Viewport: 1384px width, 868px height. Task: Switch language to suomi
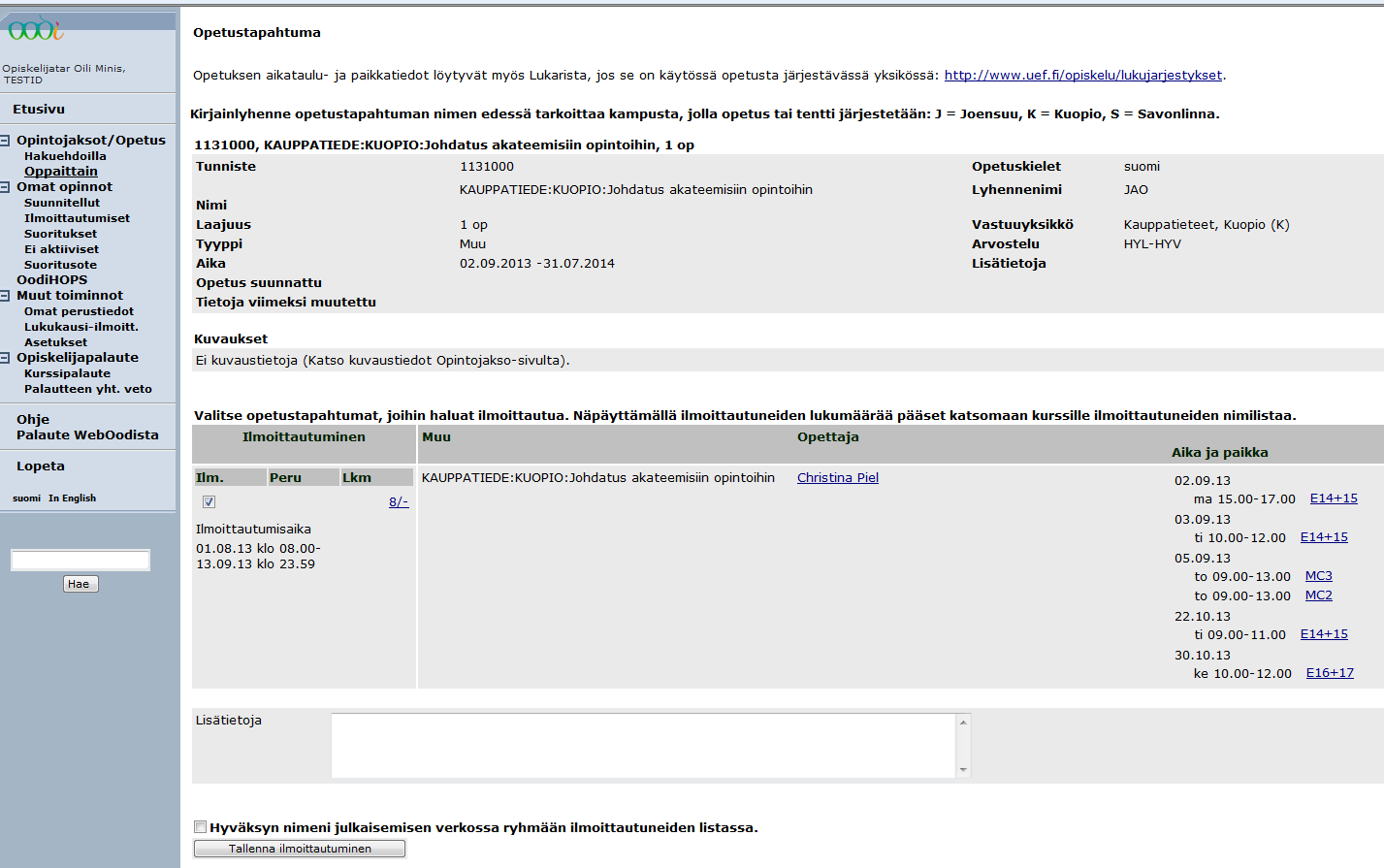[26, 498]
